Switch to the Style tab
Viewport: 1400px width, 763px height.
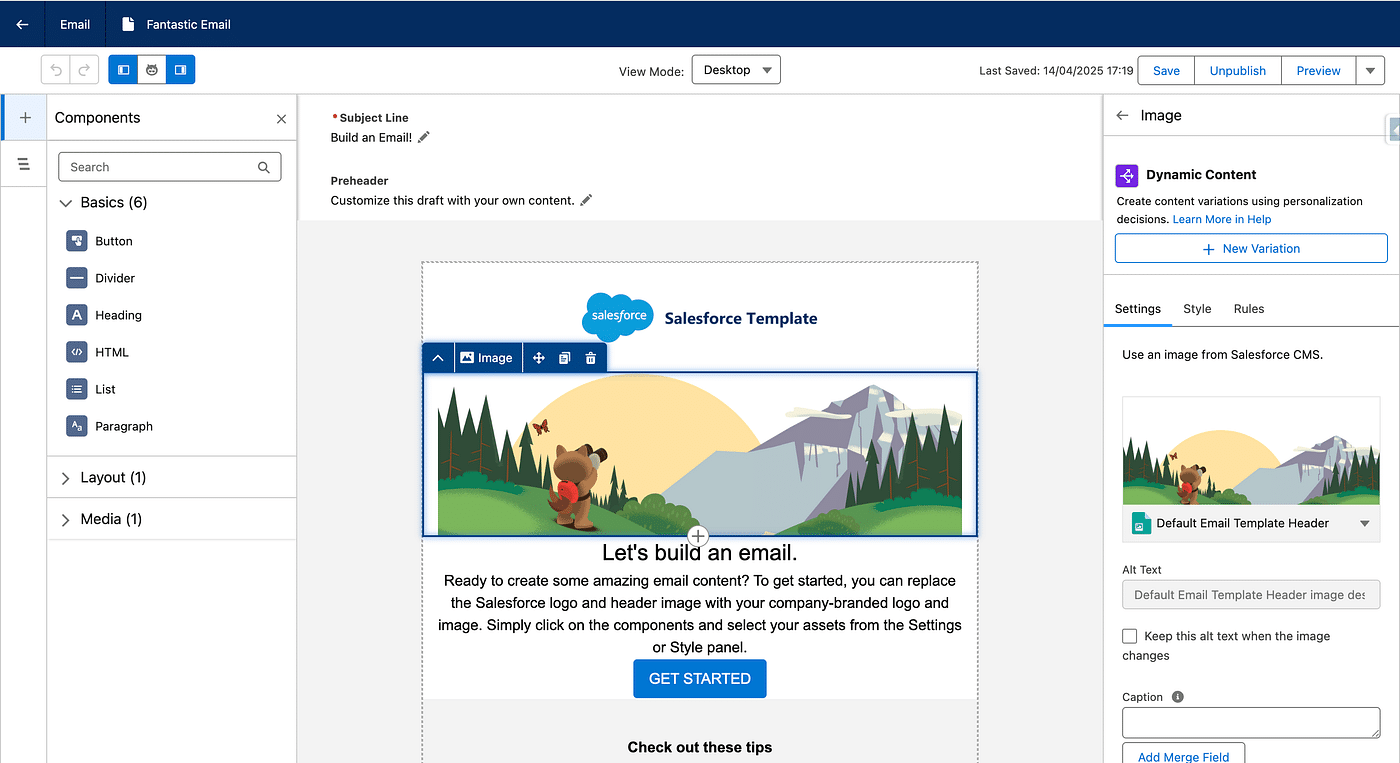coord(1197,309)
